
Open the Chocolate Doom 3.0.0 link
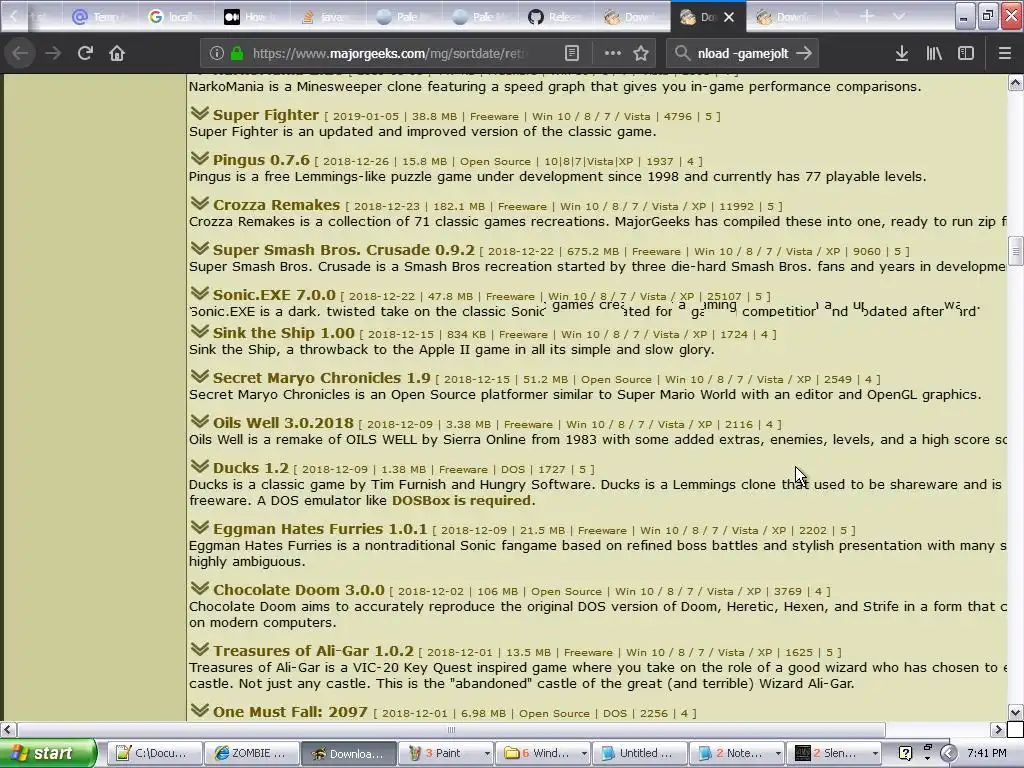(x=299, y=590)
